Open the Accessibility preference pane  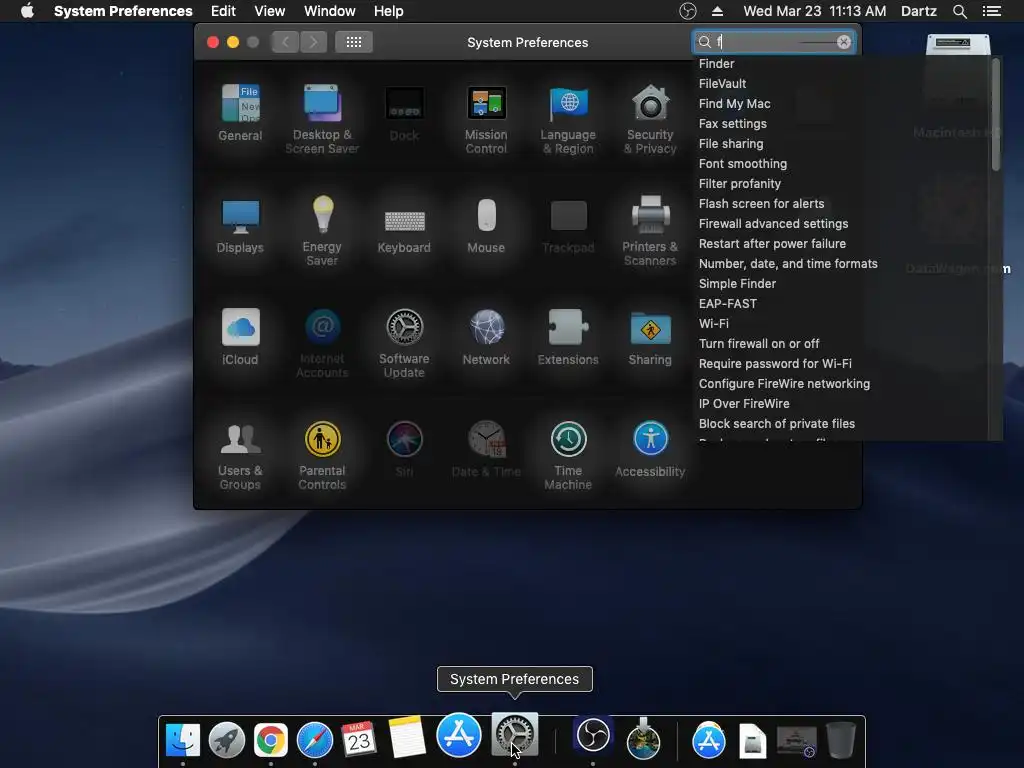(x=650, y=449)
